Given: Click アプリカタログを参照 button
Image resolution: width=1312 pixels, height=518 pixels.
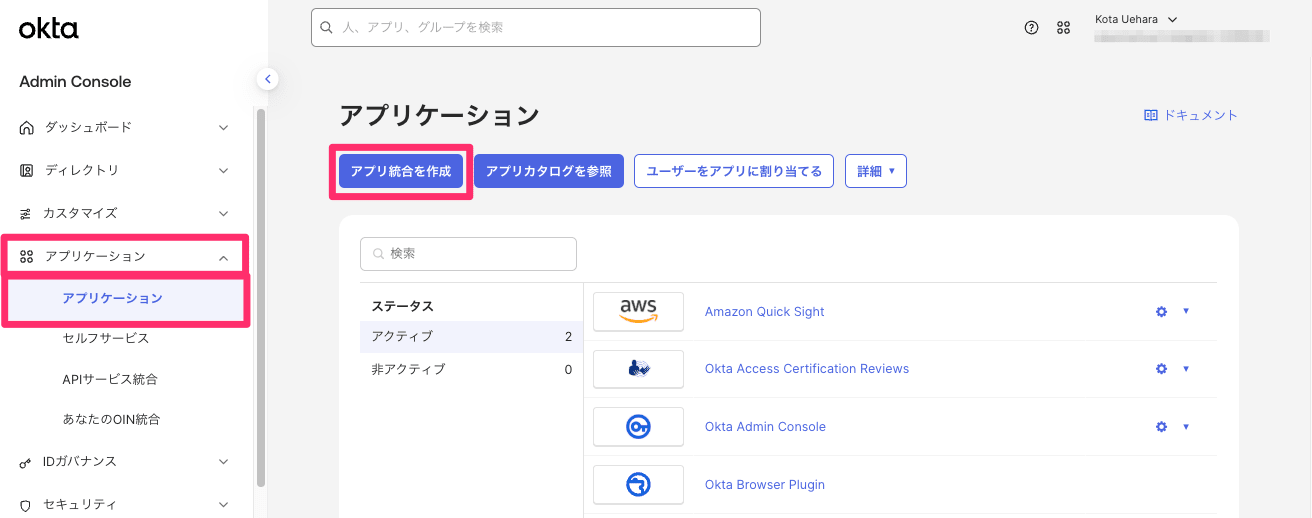Looking at the screenshot, I should (549, 171).
